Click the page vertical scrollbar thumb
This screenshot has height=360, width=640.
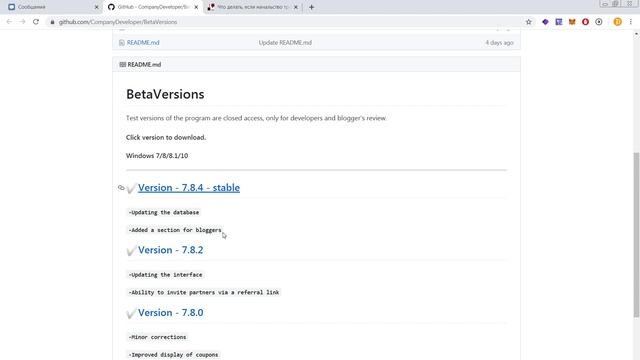[636, 234]
